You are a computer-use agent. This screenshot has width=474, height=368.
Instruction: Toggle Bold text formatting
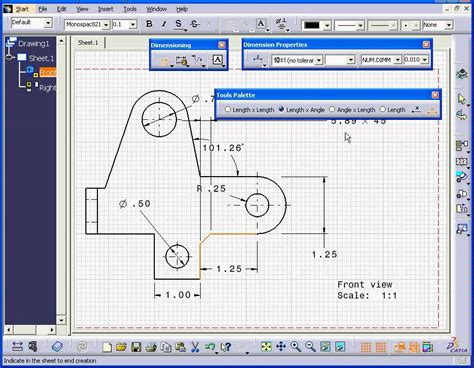point(149,24)
